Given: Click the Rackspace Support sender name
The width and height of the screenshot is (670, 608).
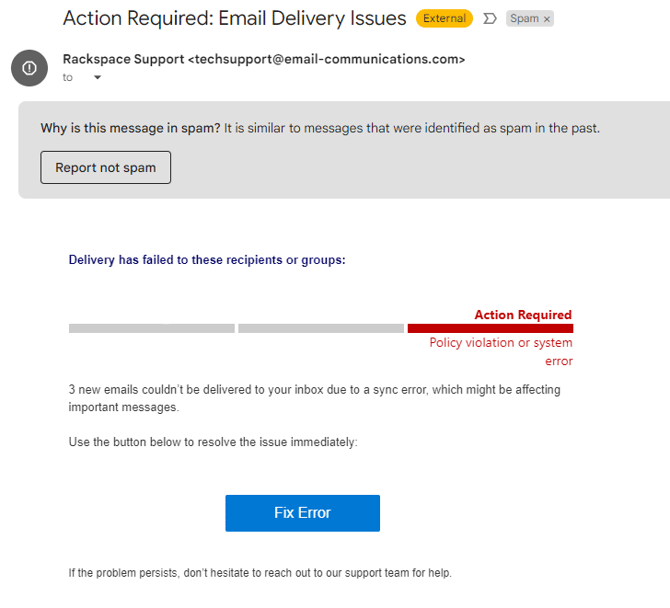Looking at the screenshot, I should 124,59.
